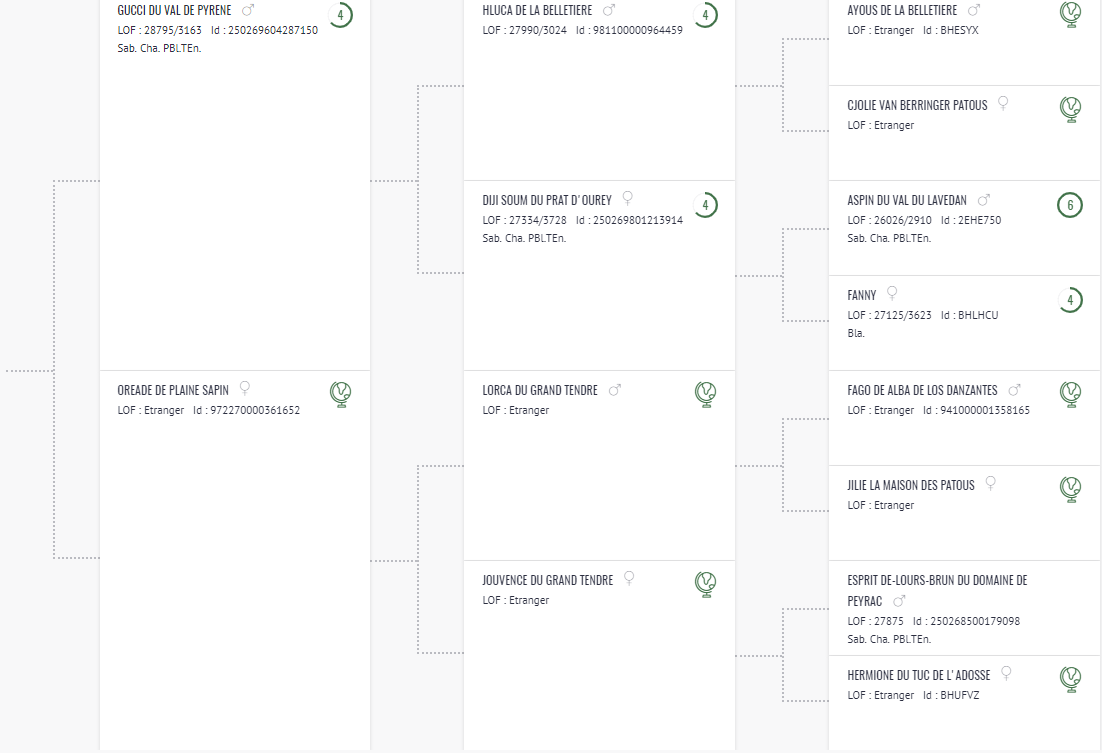Click the male symbol beside Lorca du Grand Tendre
Viewport: 1102px width, 753px height.
click(x=614, y=390)
